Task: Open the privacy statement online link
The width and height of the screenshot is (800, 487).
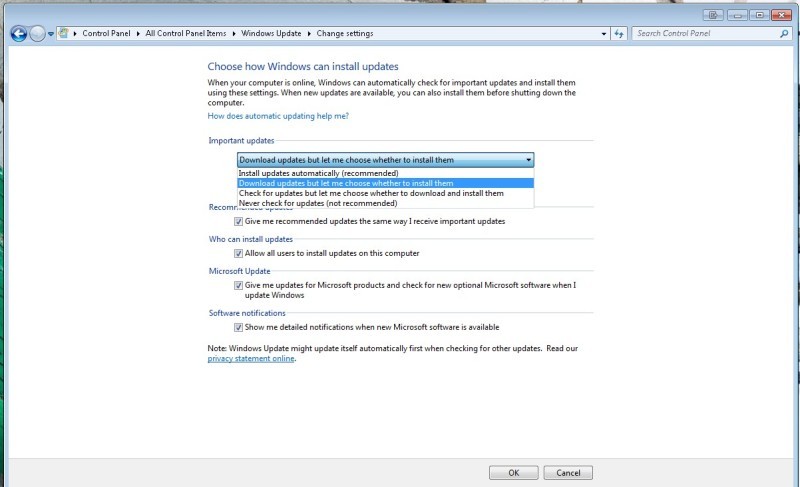Action: click(251, 358)
